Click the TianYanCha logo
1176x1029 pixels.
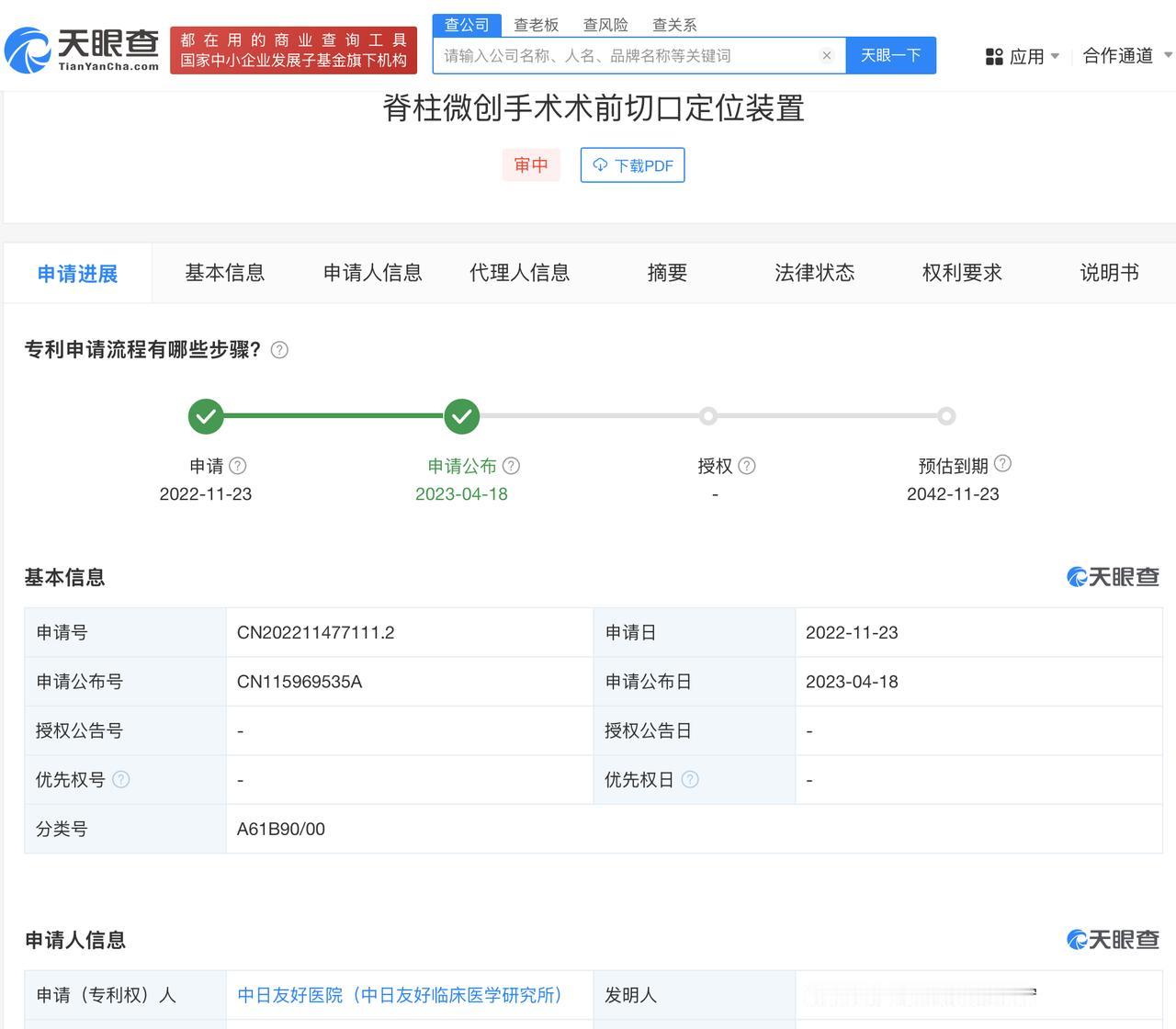pyautogui.click(x=82, y=50)
